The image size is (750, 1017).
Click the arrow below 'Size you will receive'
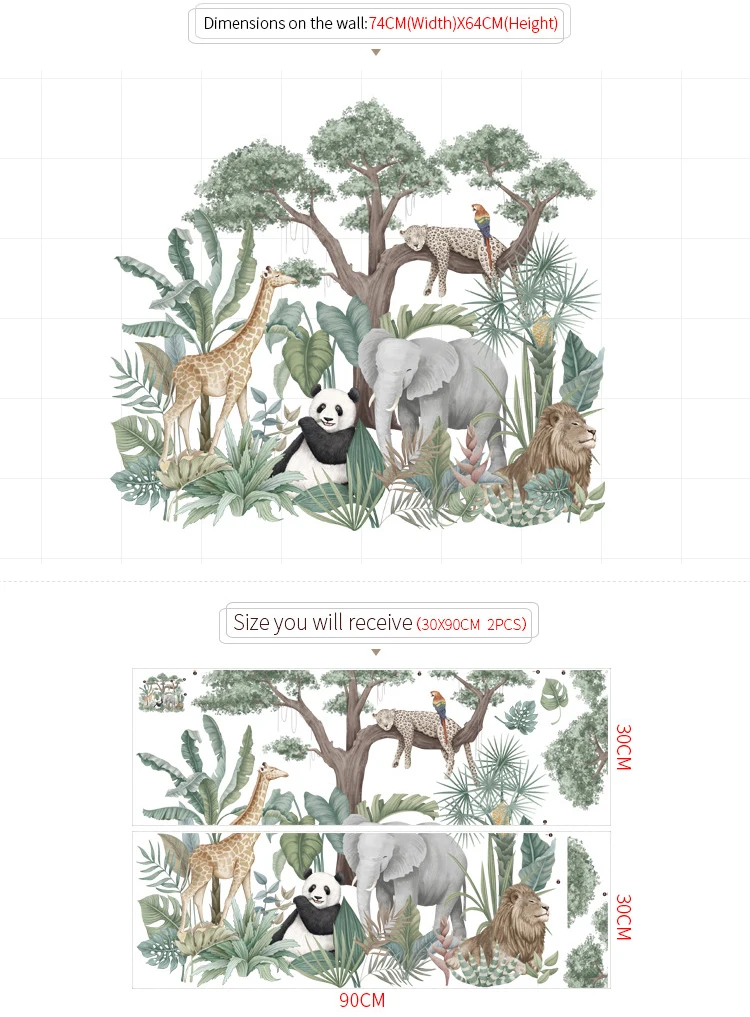pyautogui.click(x=376, y=652)
